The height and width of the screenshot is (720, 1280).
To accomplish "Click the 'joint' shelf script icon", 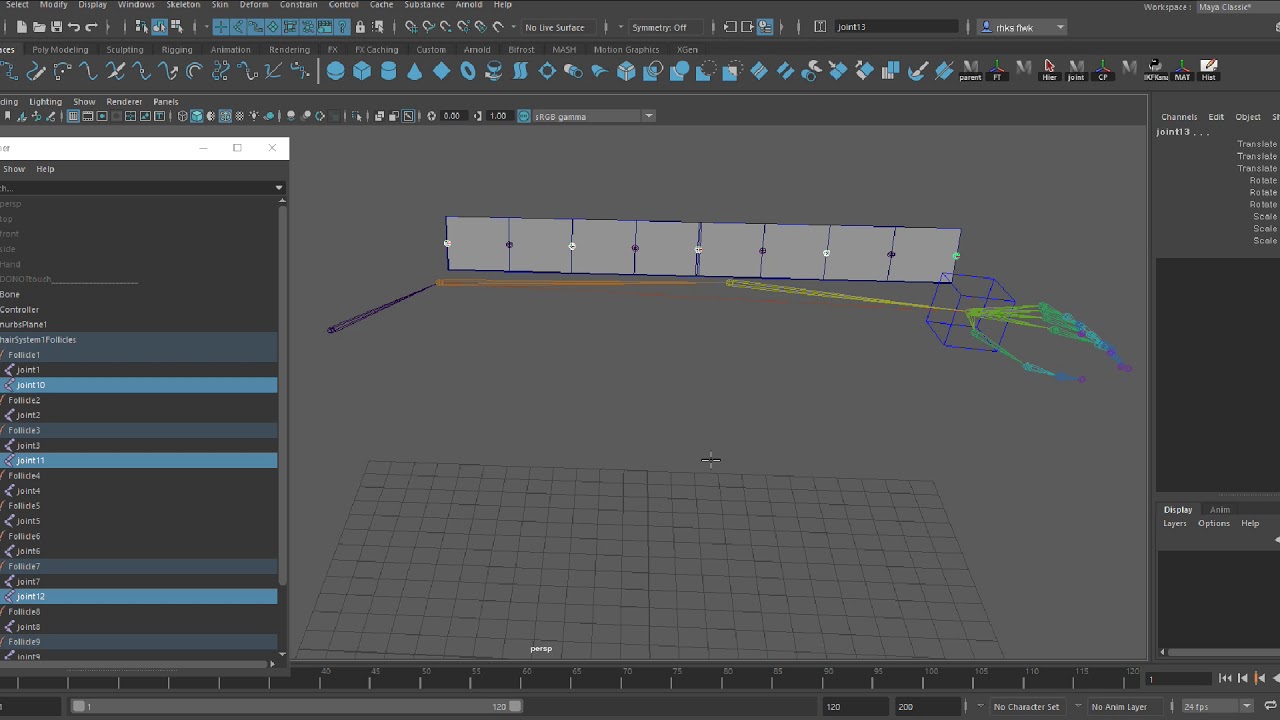I will click(x=1076, y=71).
